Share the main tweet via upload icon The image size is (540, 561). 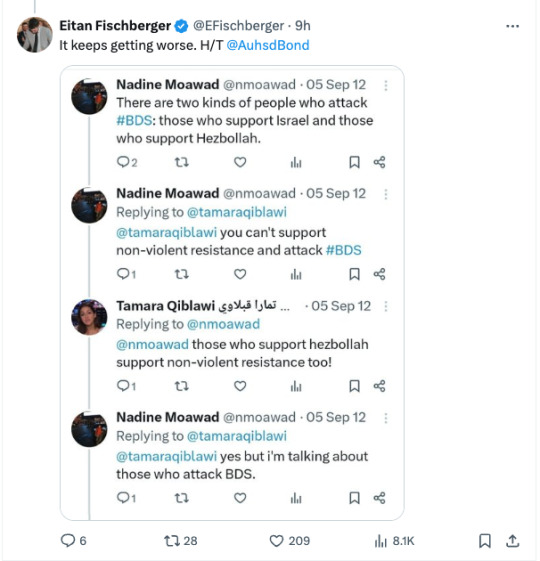(512, 541)
